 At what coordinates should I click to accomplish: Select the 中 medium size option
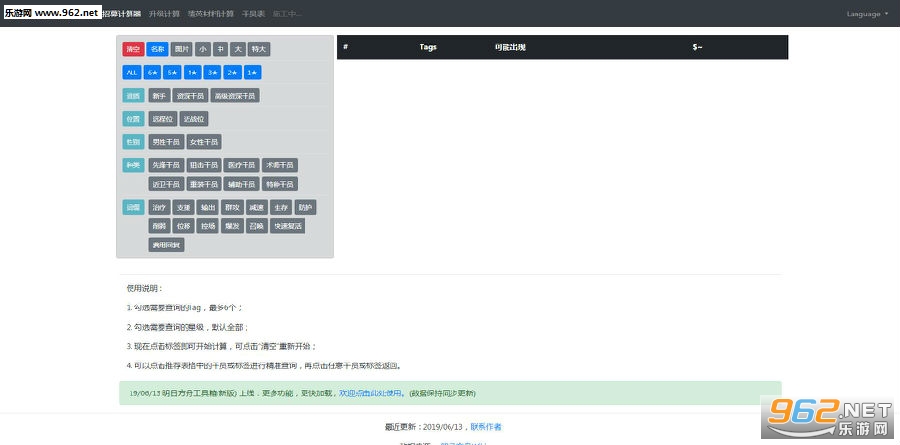[x=220, y=49]
